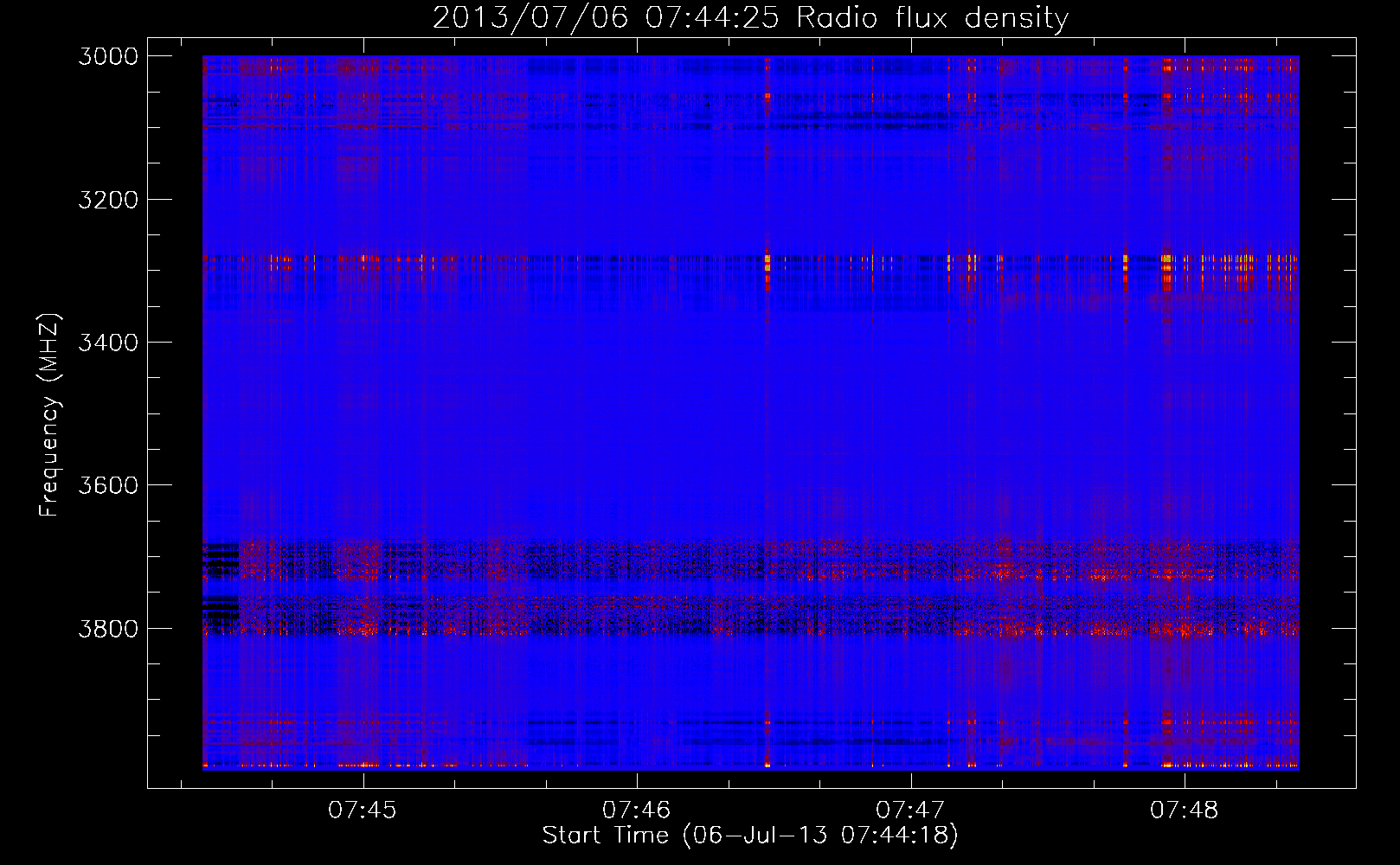
Task: Select the 3600 frequency tick label
Action: pos(108,485)
